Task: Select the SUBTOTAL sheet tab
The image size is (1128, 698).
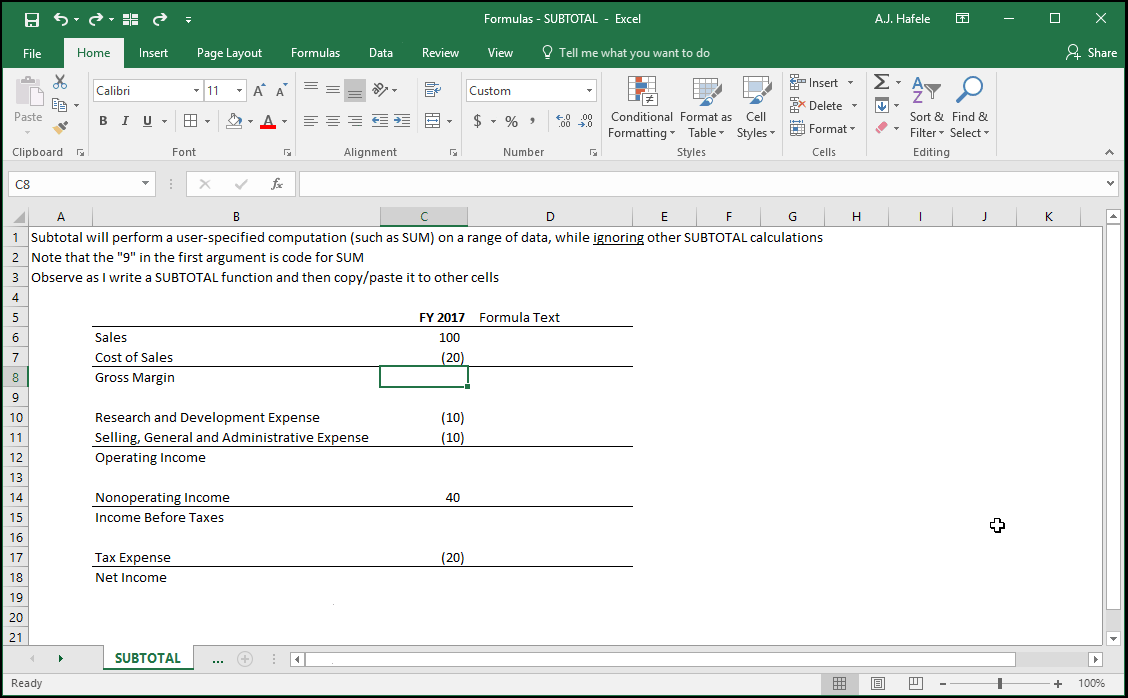Action: coord(147,658)
